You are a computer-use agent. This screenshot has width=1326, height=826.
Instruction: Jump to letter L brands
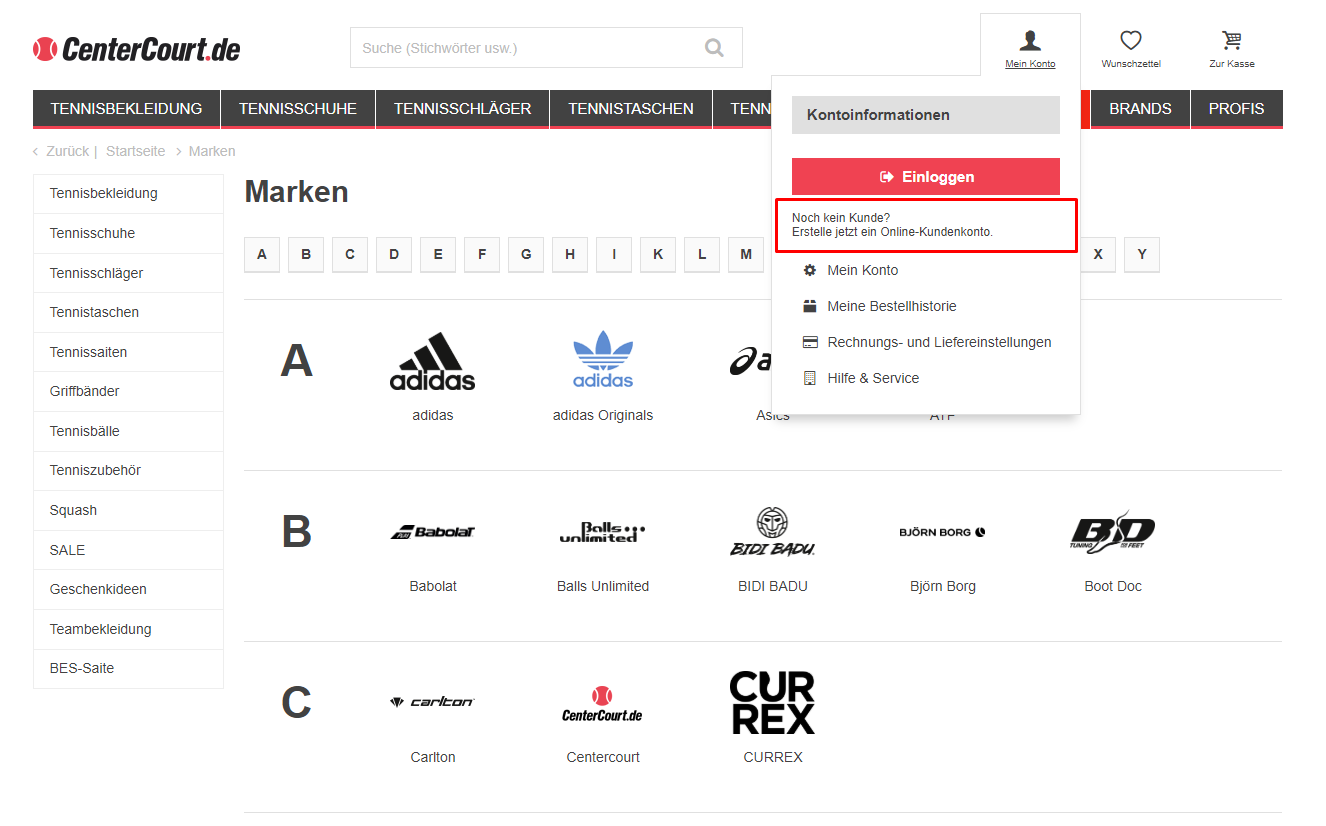pos(702,254)
